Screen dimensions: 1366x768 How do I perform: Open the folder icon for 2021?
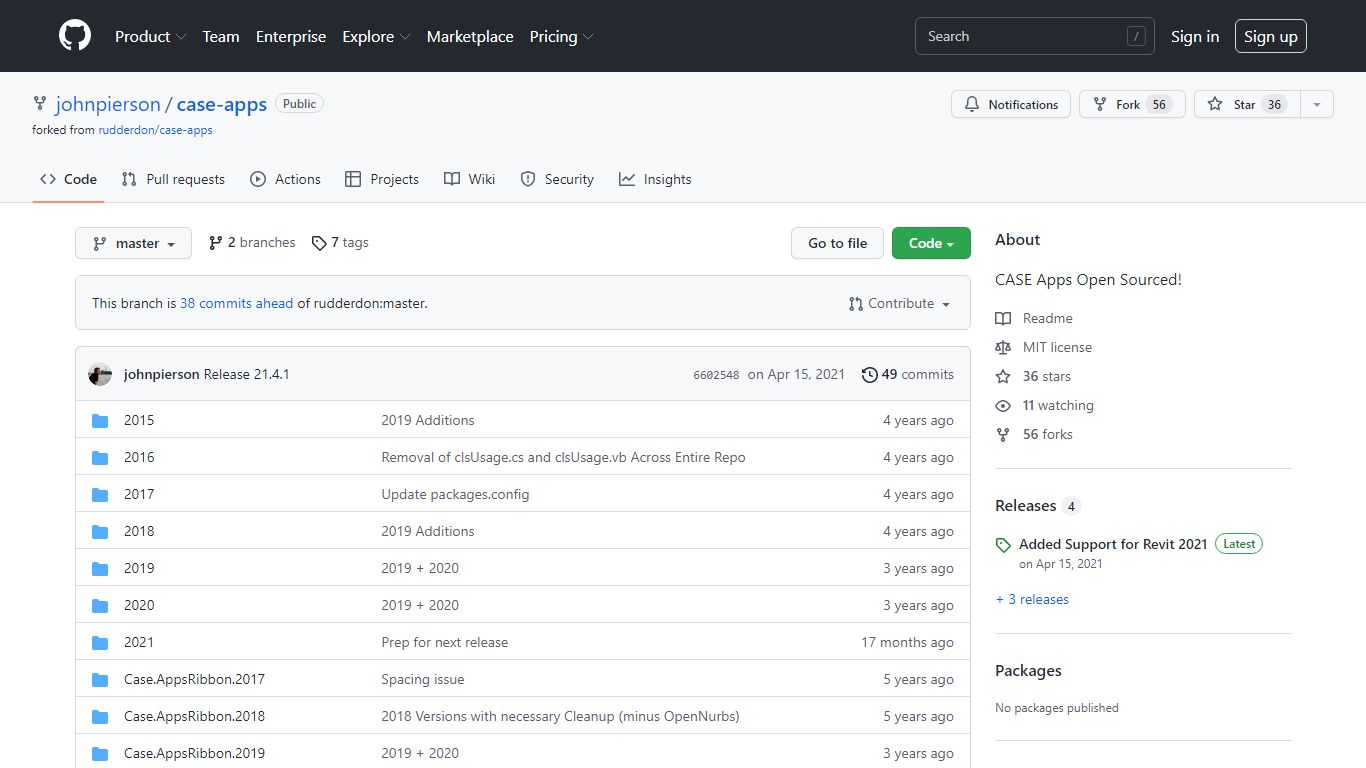[100, 642]
